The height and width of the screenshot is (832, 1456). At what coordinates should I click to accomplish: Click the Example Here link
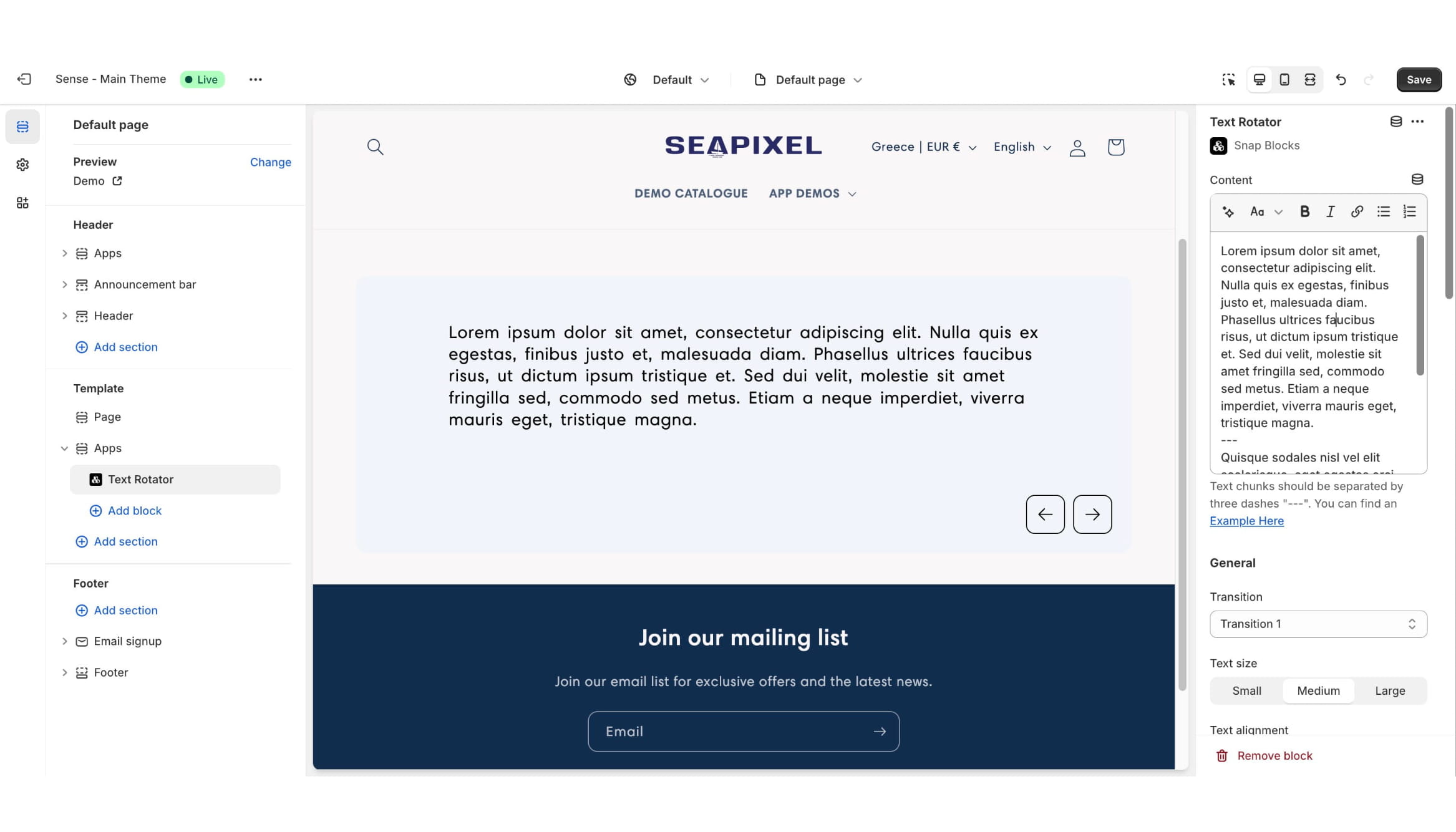(x=1247, y=520)
